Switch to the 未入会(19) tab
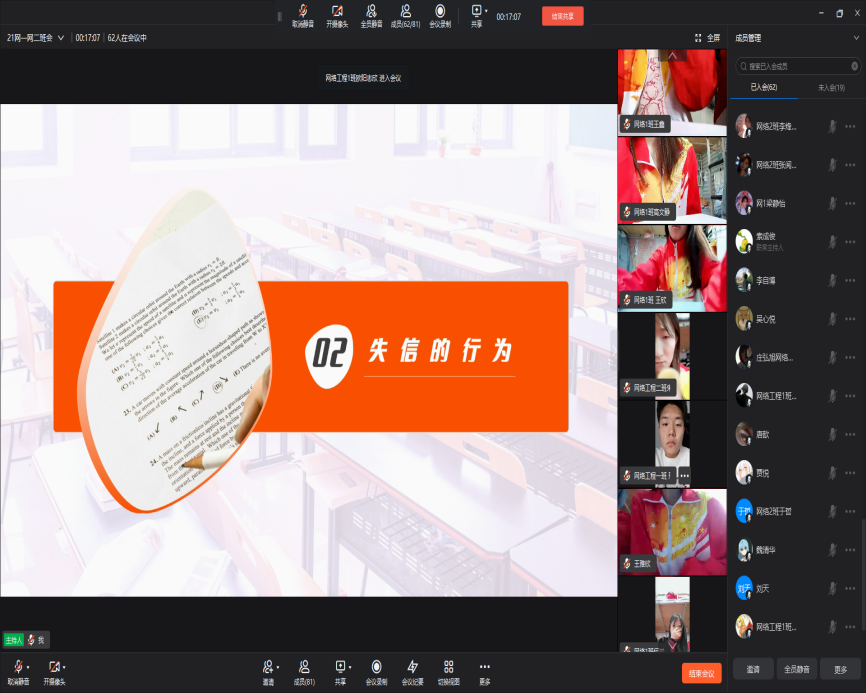This screenshot has width=866, height=693. (x=831, y=88)
